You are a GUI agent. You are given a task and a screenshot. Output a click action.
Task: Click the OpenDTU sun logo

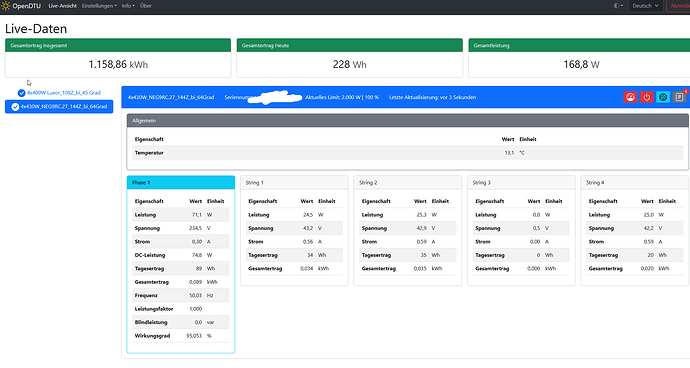6,6
